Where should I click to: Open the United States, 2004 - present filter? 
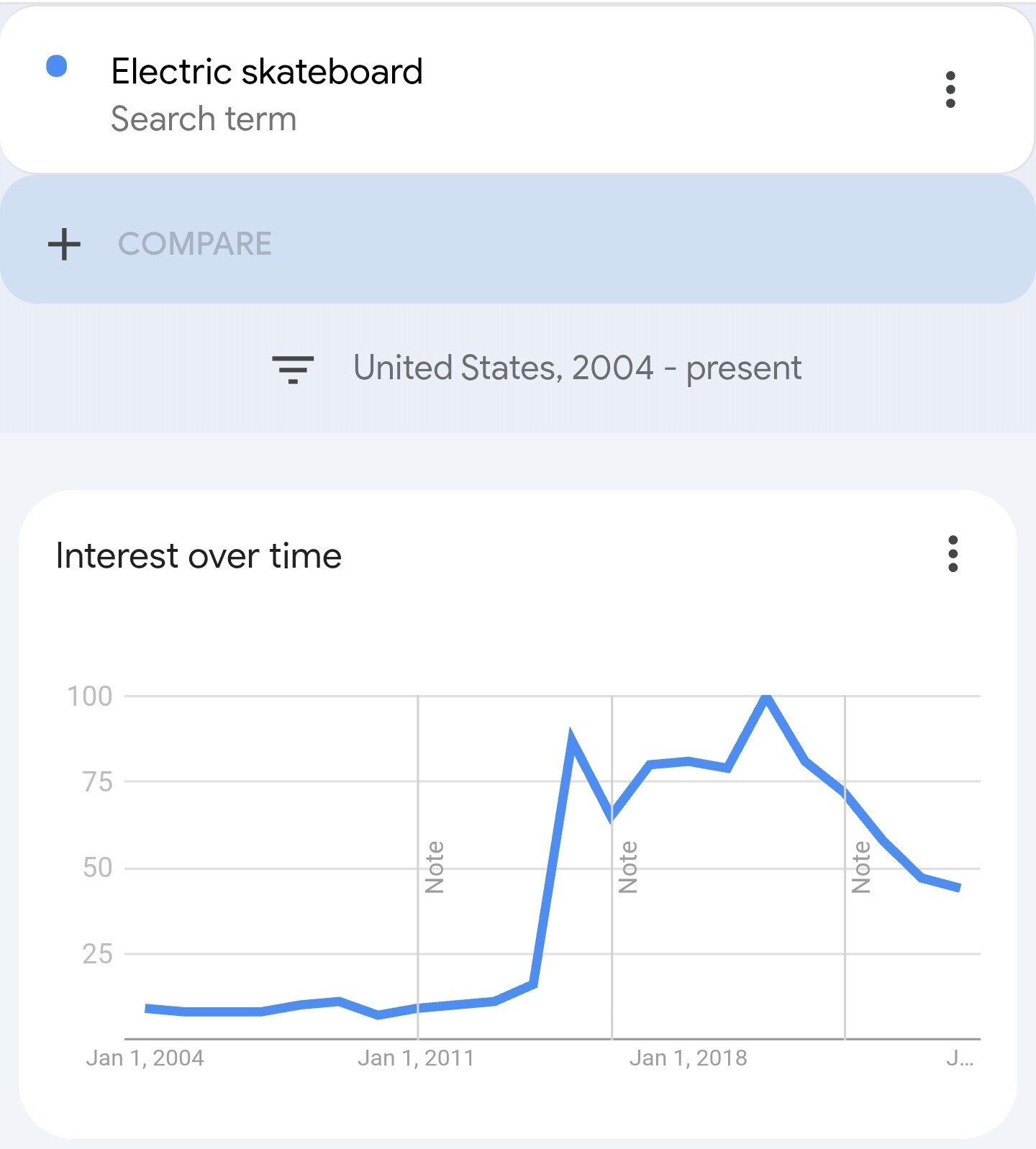click(x=577, y=368)
